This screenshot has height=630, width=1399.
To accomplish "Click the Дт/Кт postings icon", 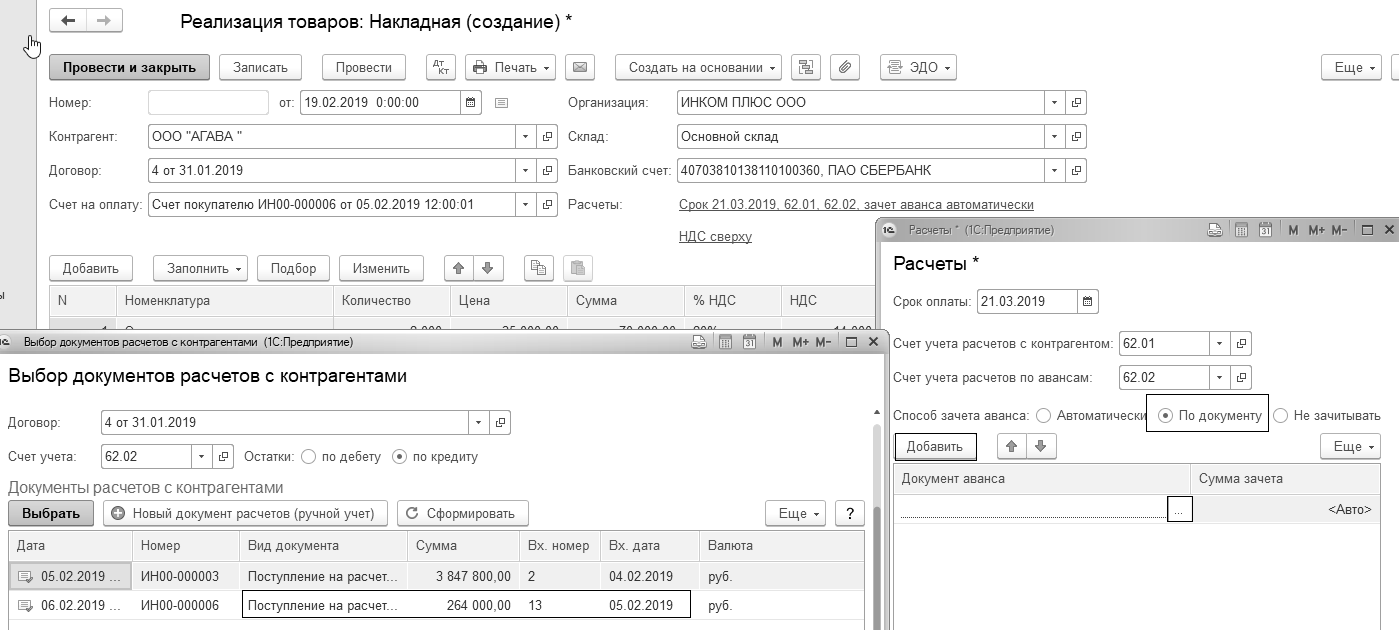I will click(x=440, y=67).
